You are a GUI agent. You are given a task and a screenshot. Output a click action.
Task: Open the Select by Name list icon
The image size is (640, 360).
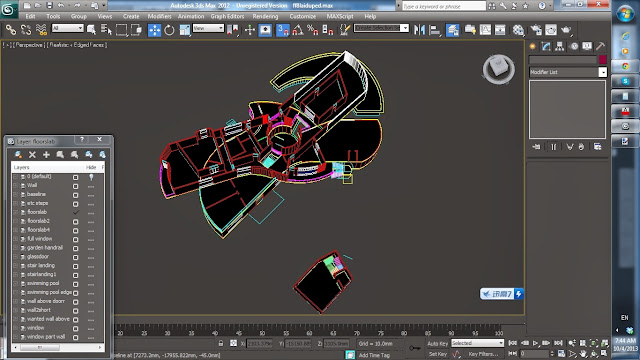(x=106, y=30)
